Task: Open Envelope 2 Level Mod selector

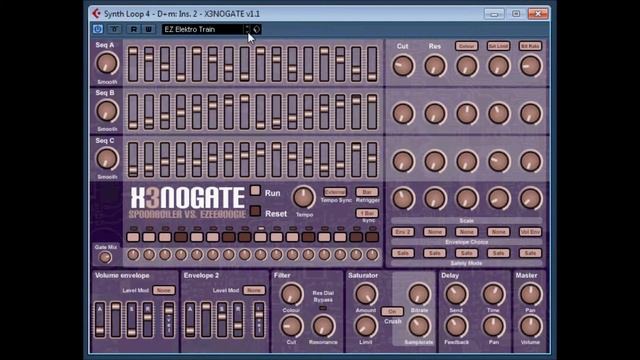Action: (x=254, y=290)
